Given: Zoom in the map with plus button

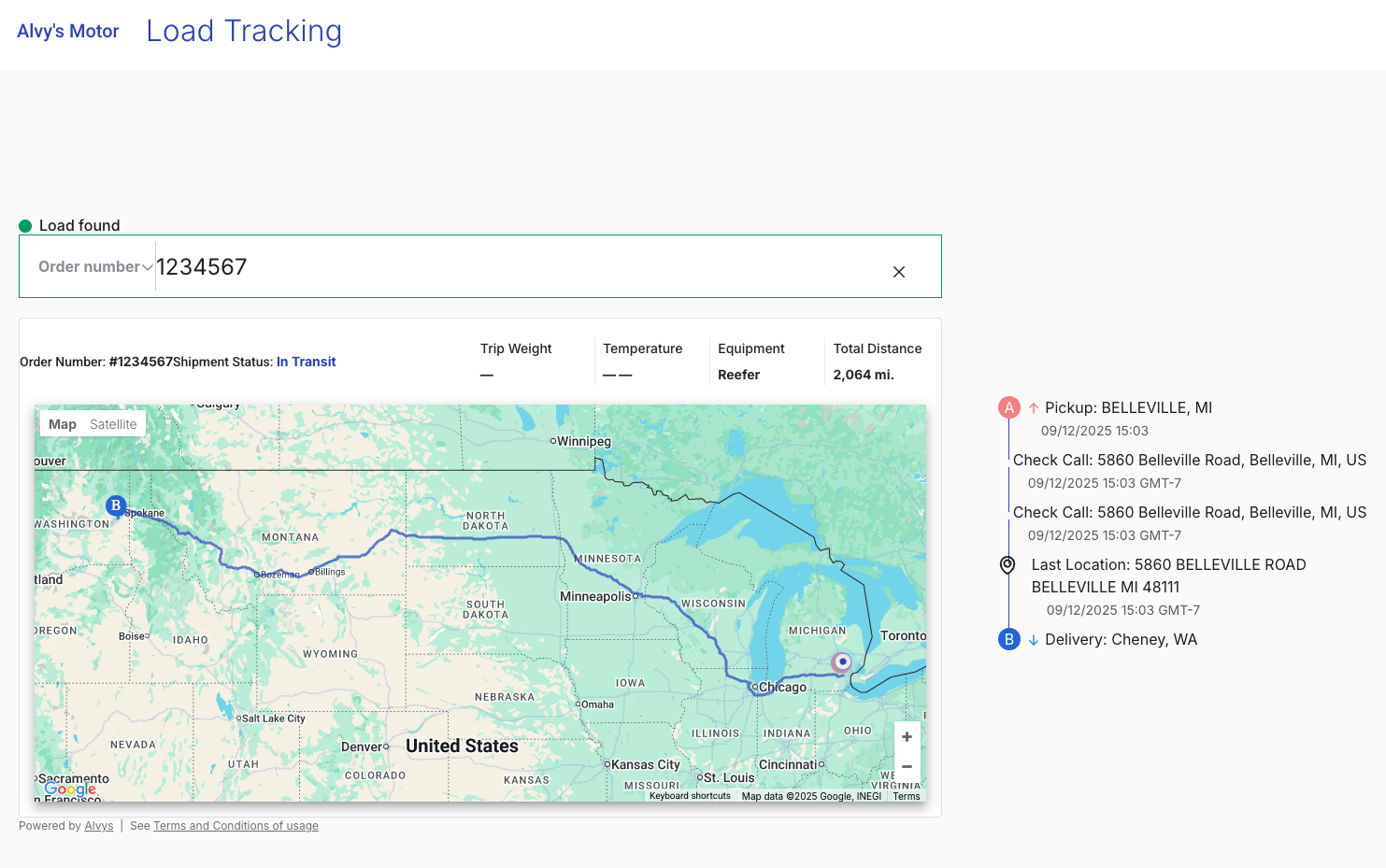Looking at the screenshot, I should pyautogui.click(x=907, y=736).
